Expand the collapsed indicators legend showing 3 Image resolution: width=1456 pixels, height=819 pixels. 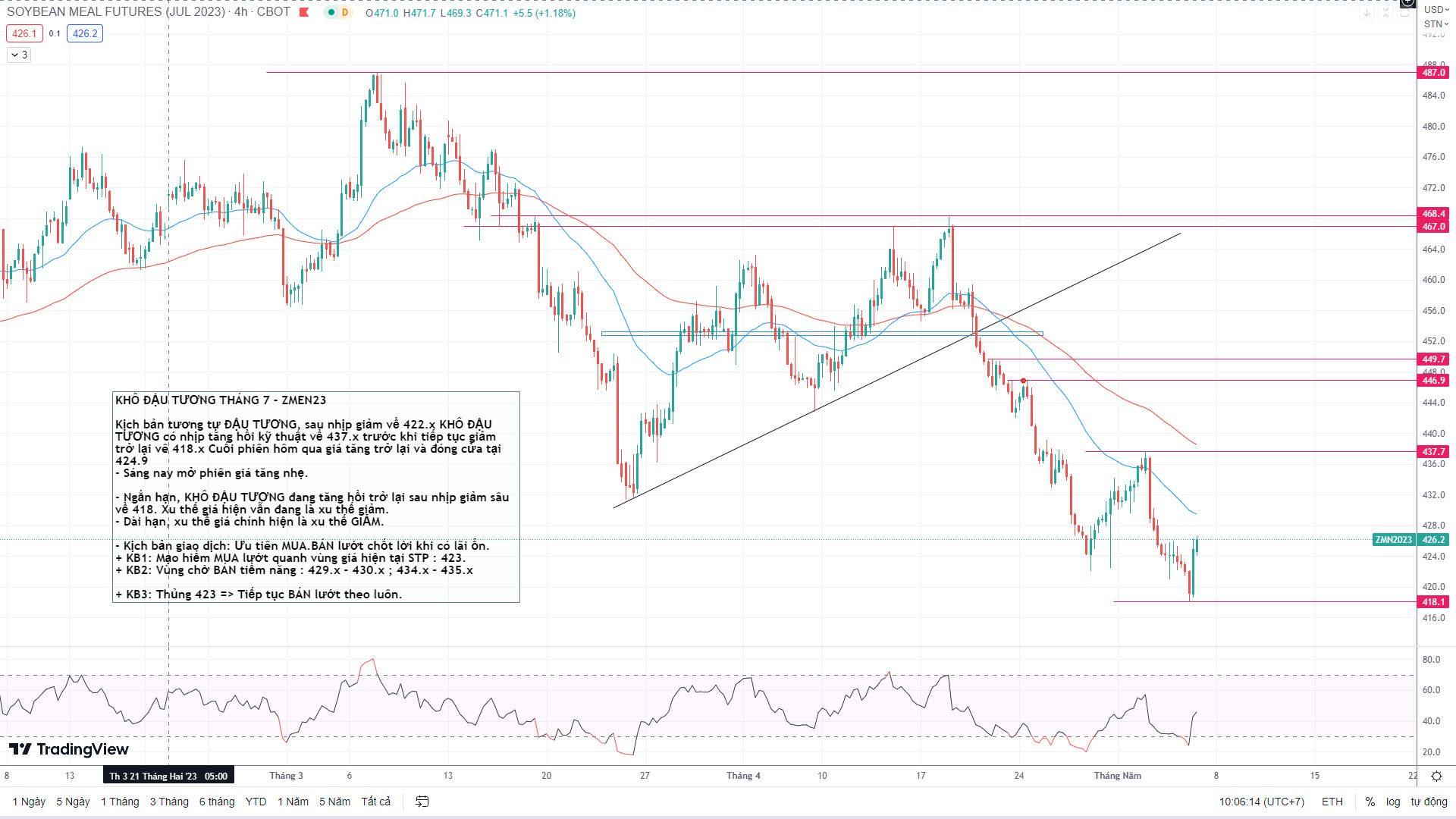[19, 55]
